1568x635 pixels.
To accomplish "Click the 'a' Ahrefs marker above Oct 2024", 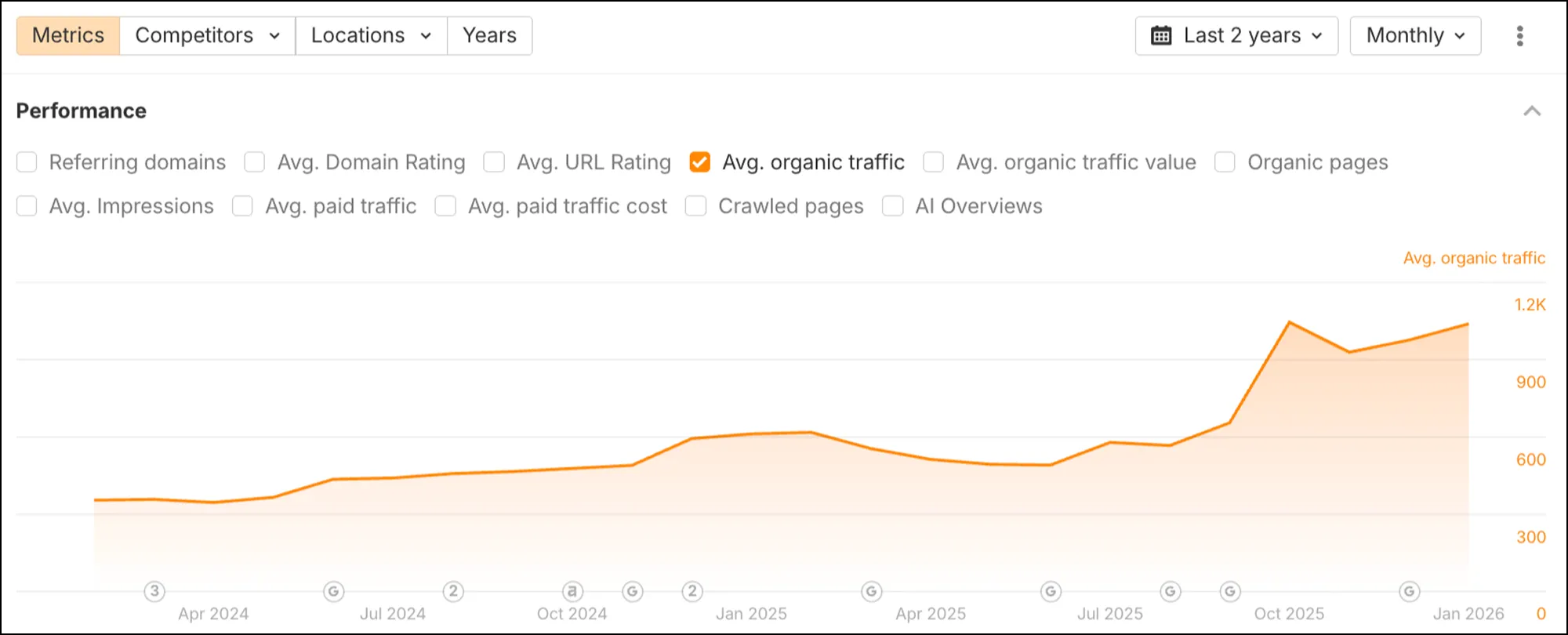I will [x=572, y=592].
